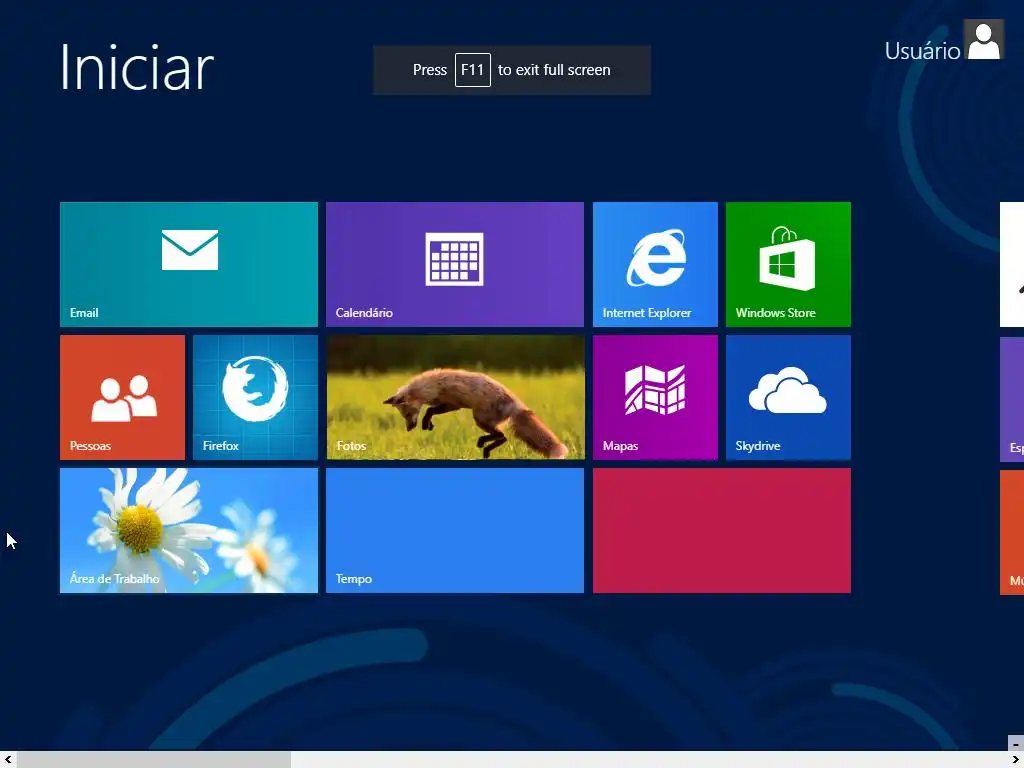Click the horizontal scrollbar left arrow
This screenshot has height=768, width=1024.
8,760
